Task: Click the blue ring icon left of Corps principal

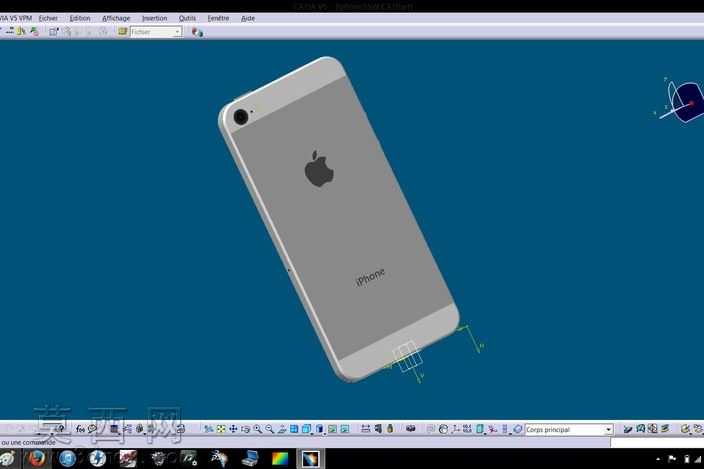Action: tap(517, 429)
